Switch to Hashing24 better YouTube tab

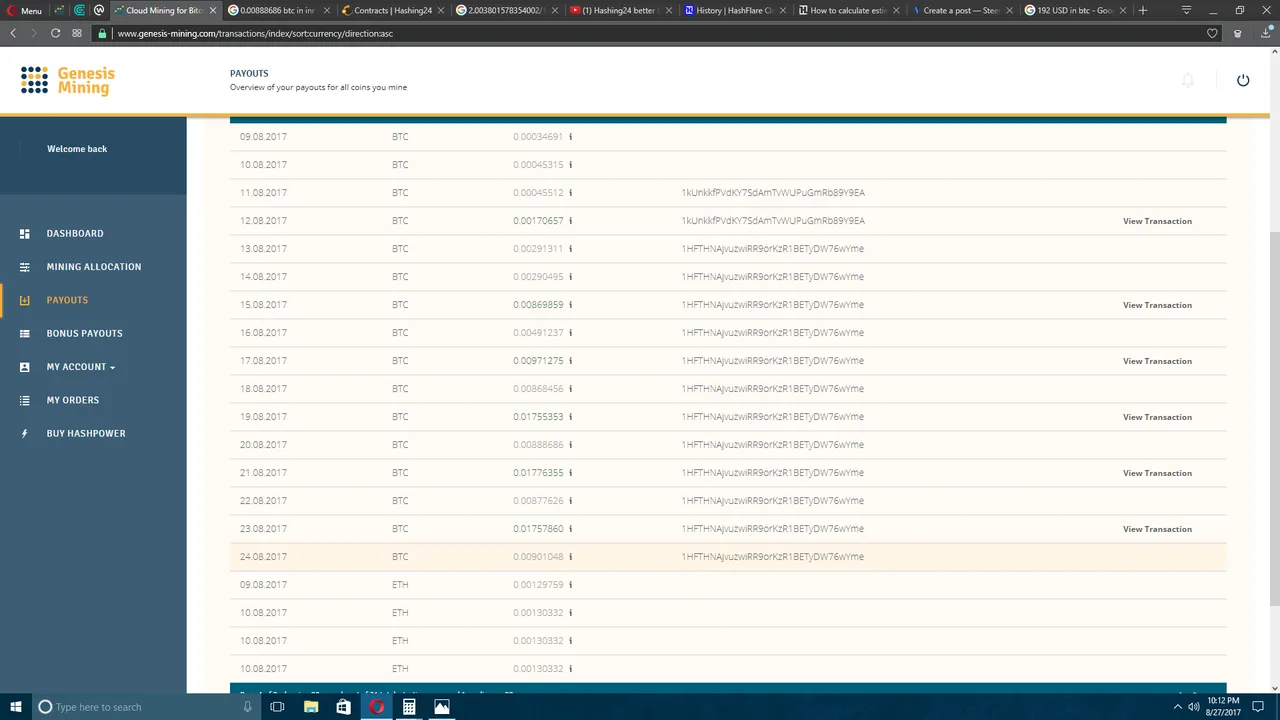click(x=620, y=10)
